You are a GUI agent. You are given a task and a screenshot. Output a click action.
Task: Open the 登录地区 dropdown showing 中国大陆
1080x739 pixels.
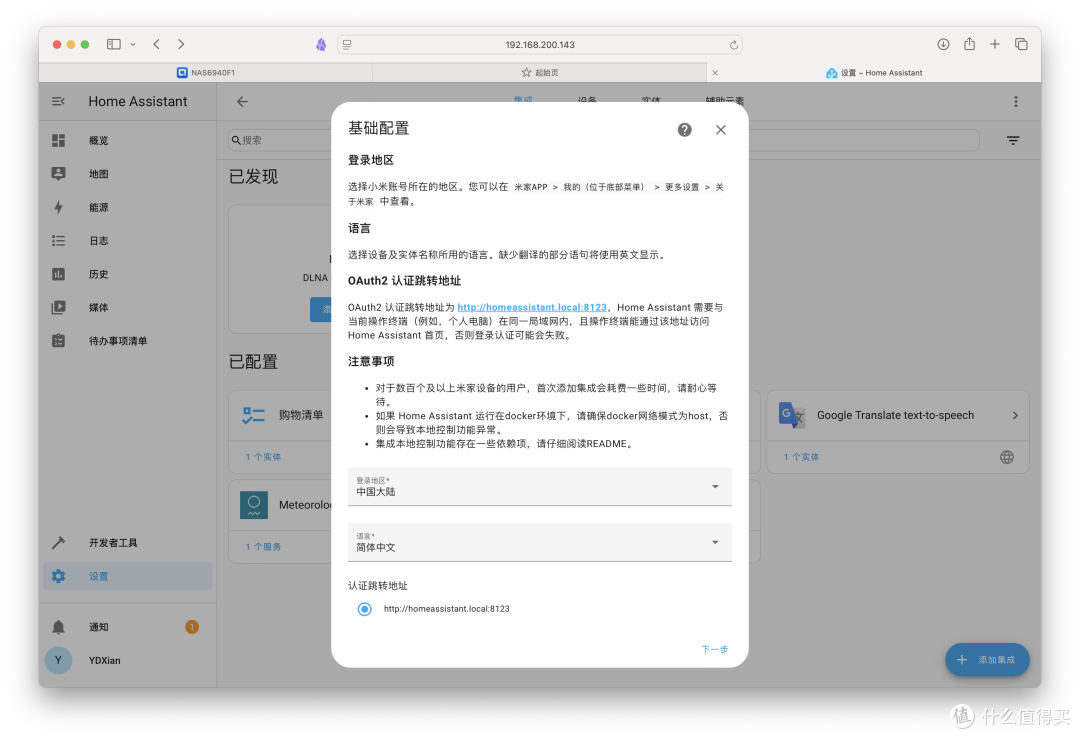point(539,486)
